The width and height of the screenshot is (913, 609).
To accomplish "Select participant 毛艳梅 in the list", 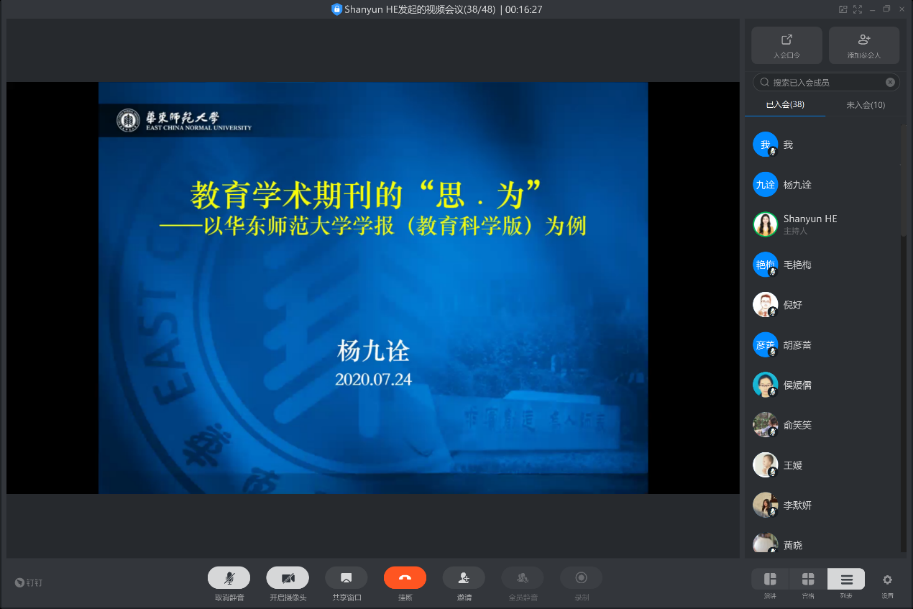I will coord(823,265).
